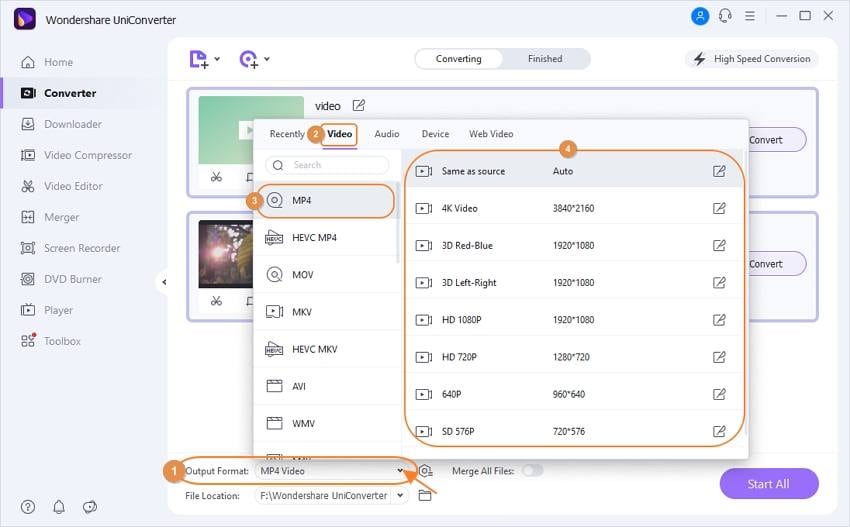This screenshot has height=527, width=850.
Task: Open the Toolbox section
Action: coord(50,341)
